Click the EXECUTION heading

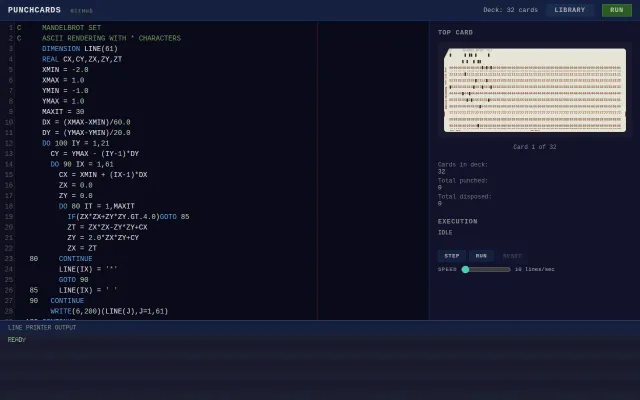458,222
